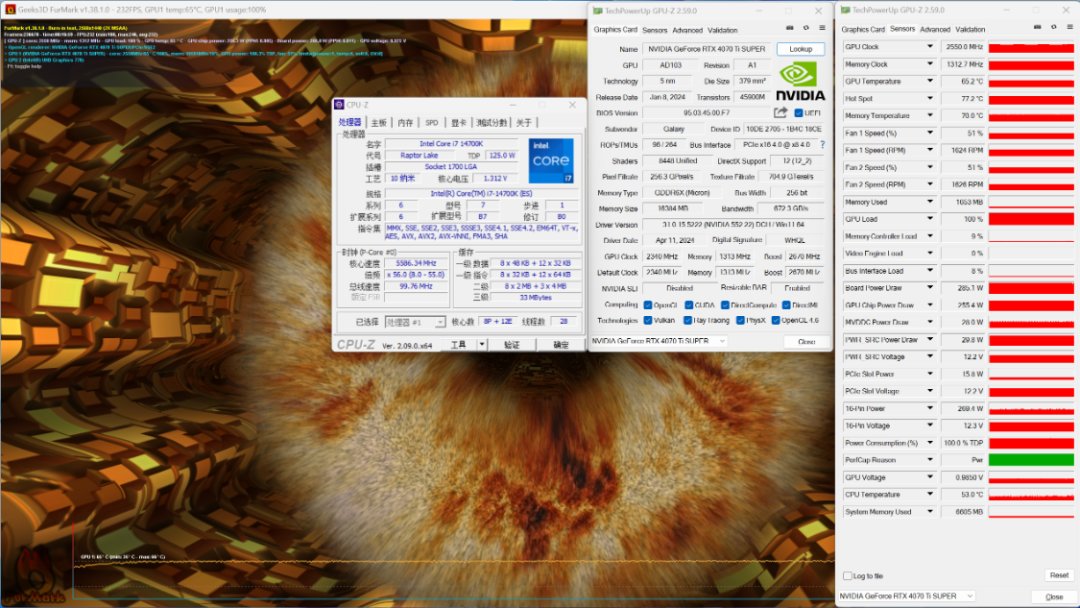
Task: Open the Sensors tab in the GPU-Z Graphics Card window
Action: [654, 30]
